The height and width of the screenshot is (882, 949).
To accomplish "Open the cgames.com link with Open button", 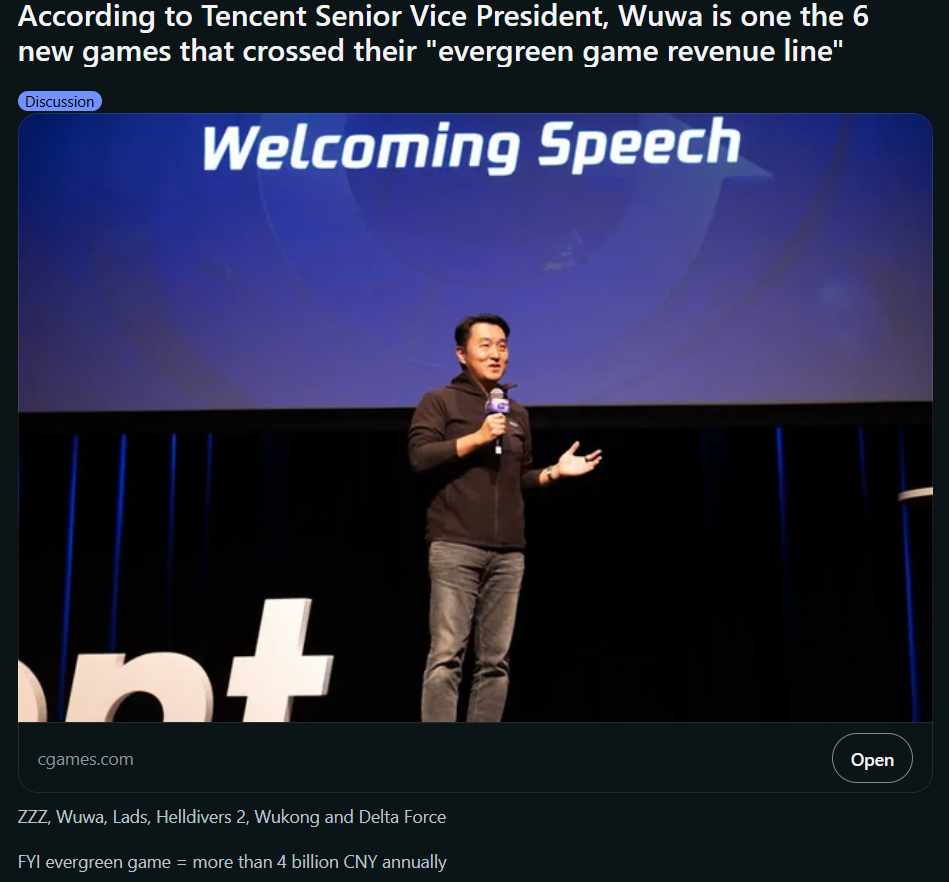I will tap(872, 759).
